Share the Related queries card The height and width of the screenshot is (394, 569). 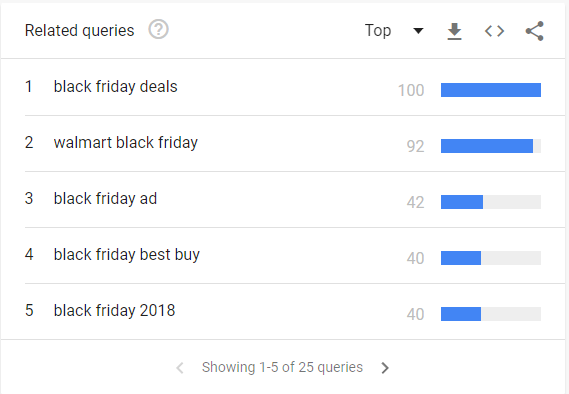point(535,31)
